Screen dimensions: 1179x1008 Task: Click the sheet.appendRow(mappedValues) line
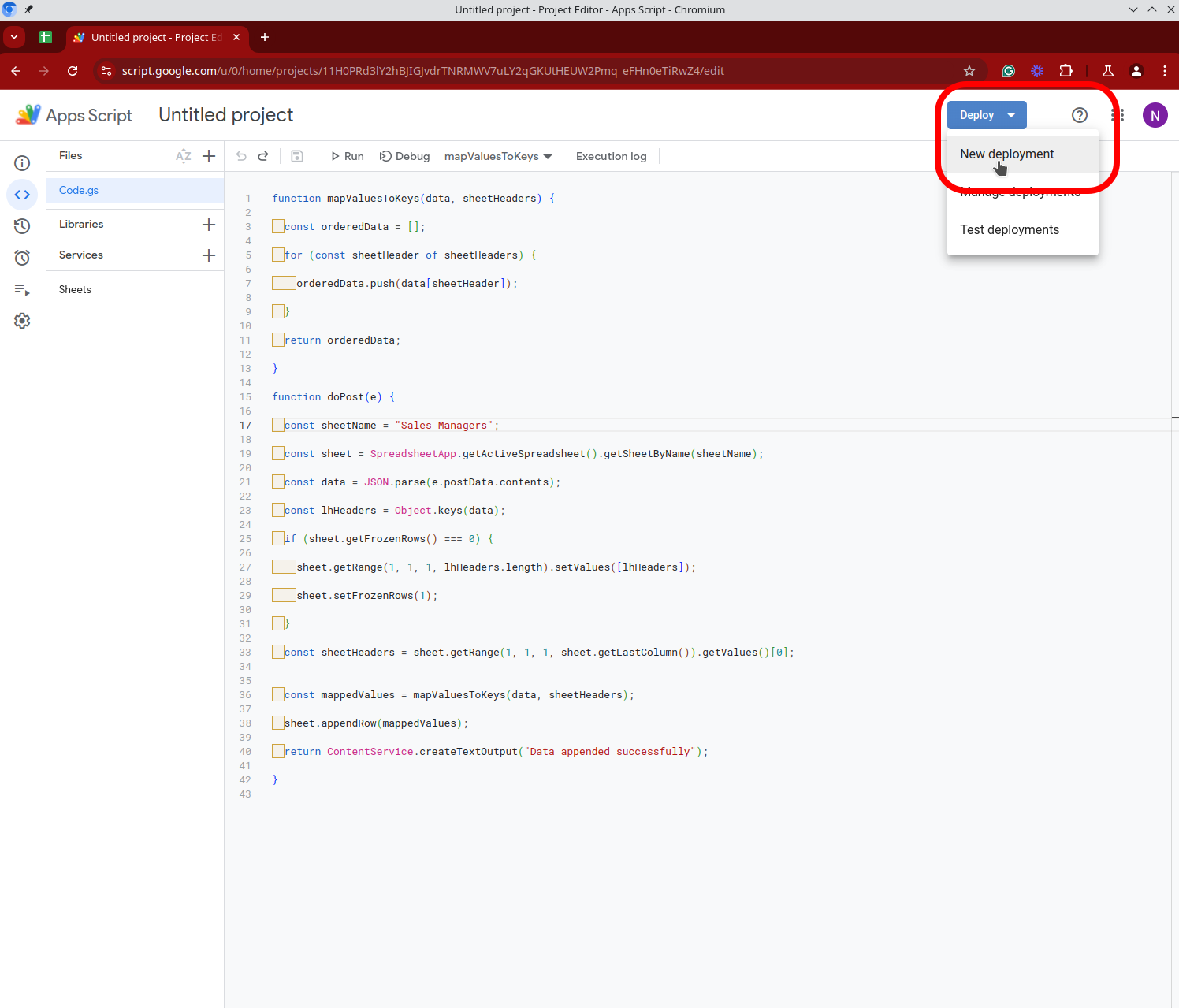tap(377, 723)
